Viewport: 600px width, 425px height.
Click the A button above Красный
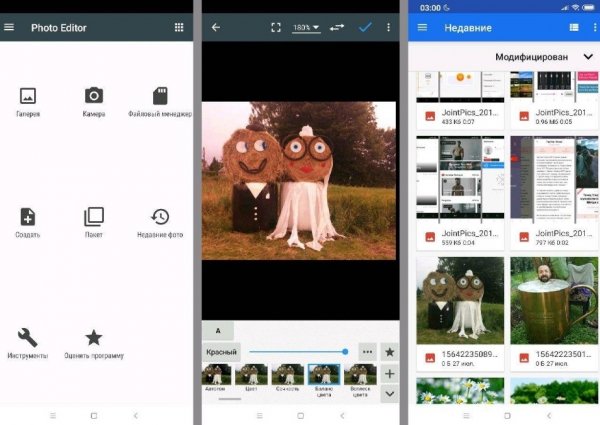(218, 331)
